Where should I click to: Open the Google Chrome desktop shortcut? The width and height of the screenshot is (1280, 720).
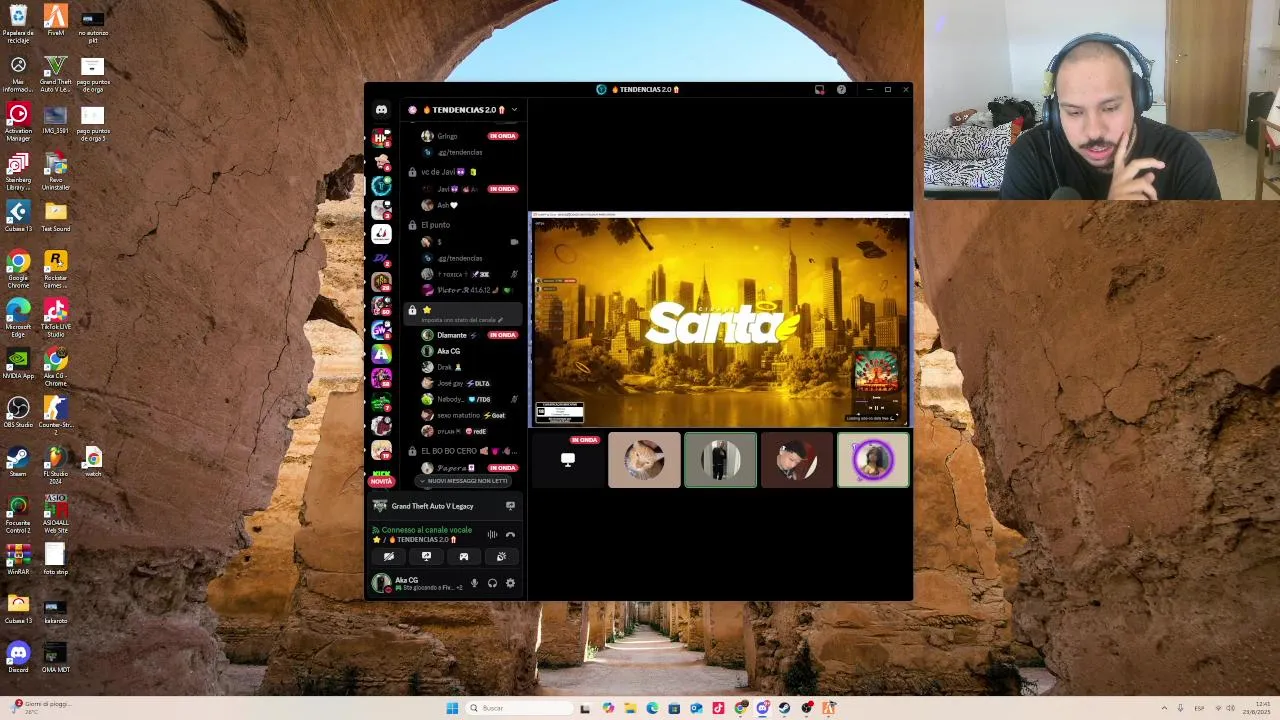tap(18, 270)
